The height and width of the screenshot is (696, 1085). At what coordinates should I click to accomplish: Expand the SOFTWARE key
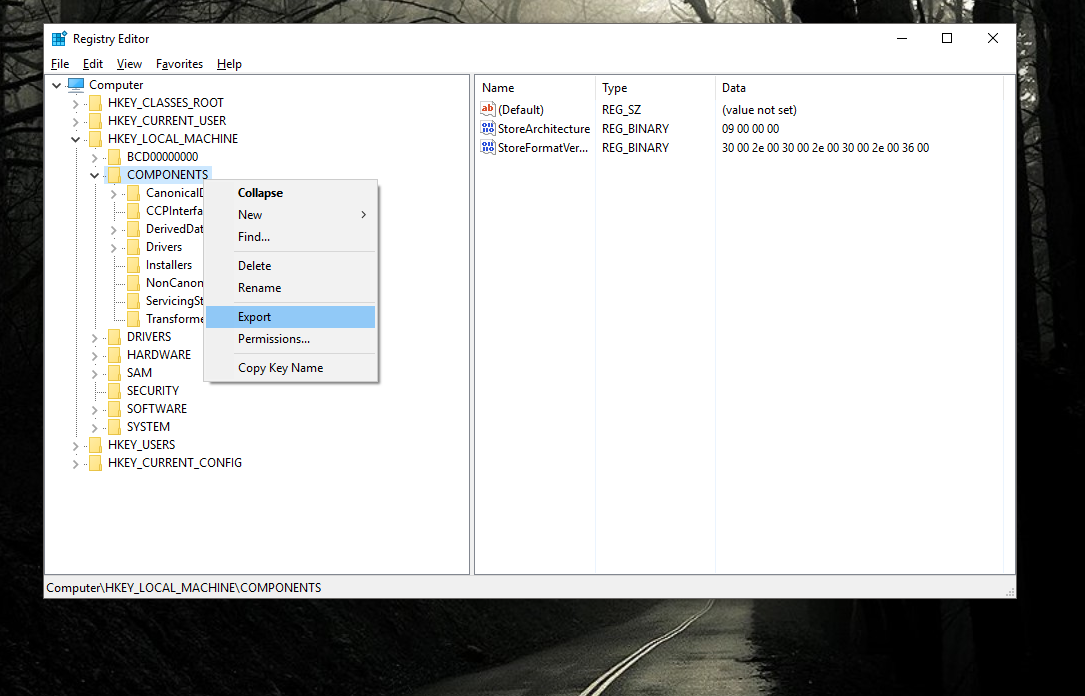coord(95,410)
